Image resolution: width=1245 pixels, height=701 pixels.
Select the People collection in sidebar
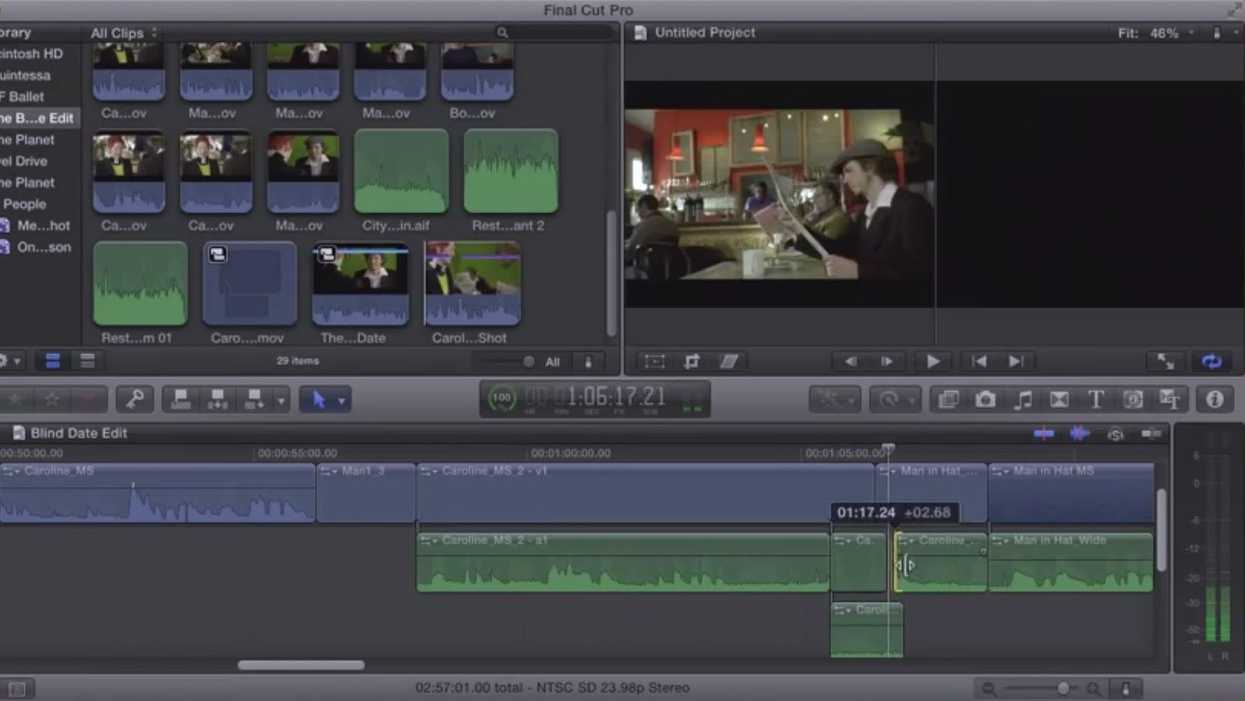(24, 204)
